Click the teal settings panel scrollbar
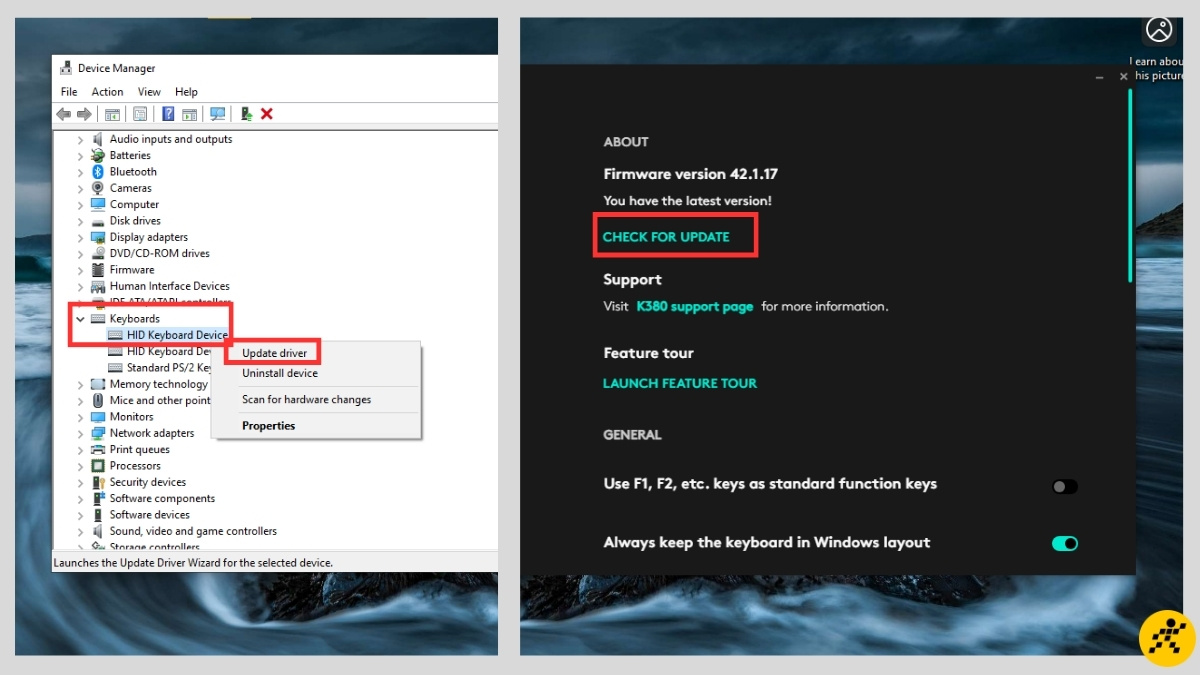Viewport: 1200px width, 675px height. tap(1131, 185)
